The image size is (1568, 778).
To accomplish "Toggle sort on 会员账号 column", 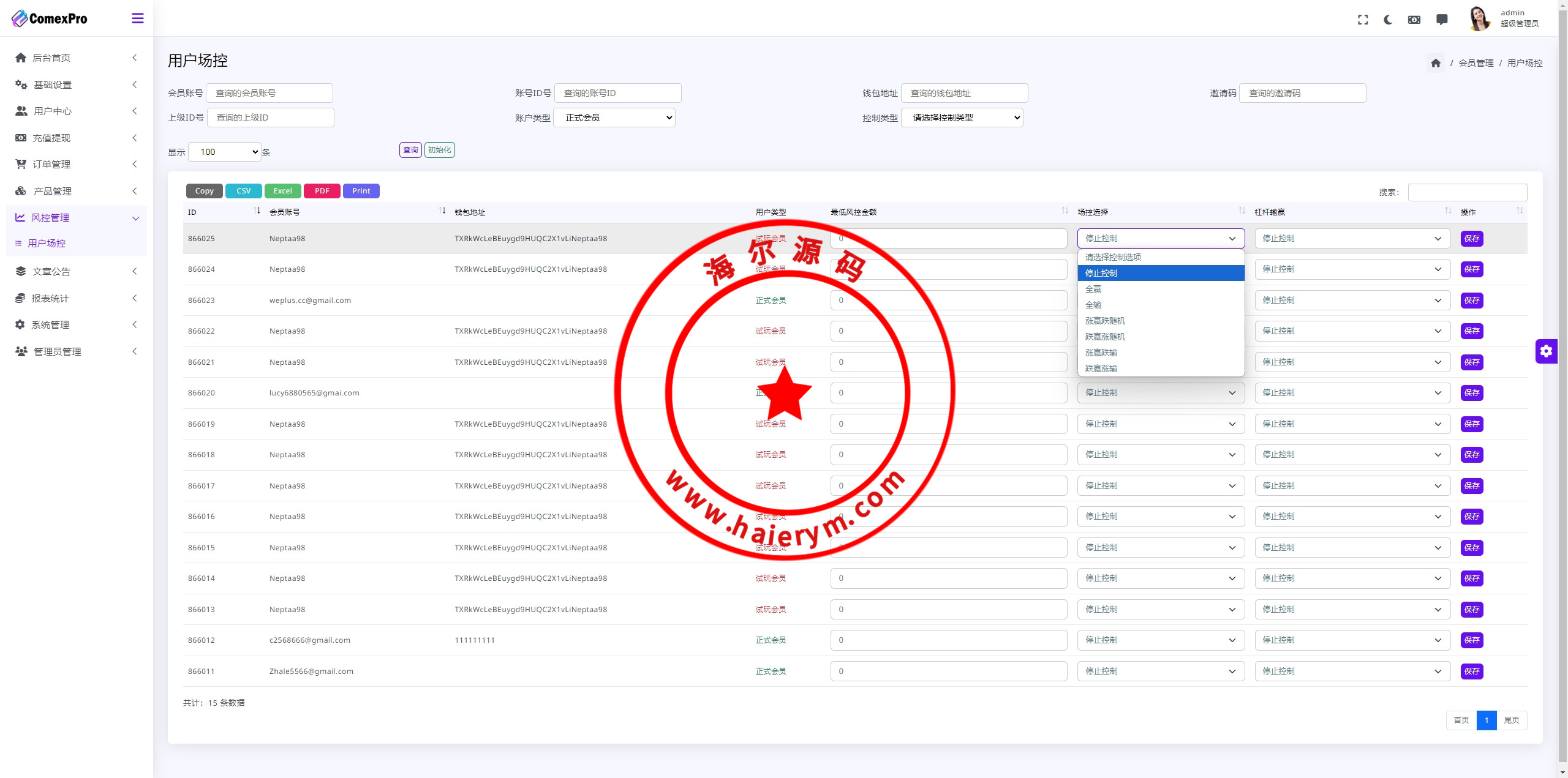I will pos(442,211).
